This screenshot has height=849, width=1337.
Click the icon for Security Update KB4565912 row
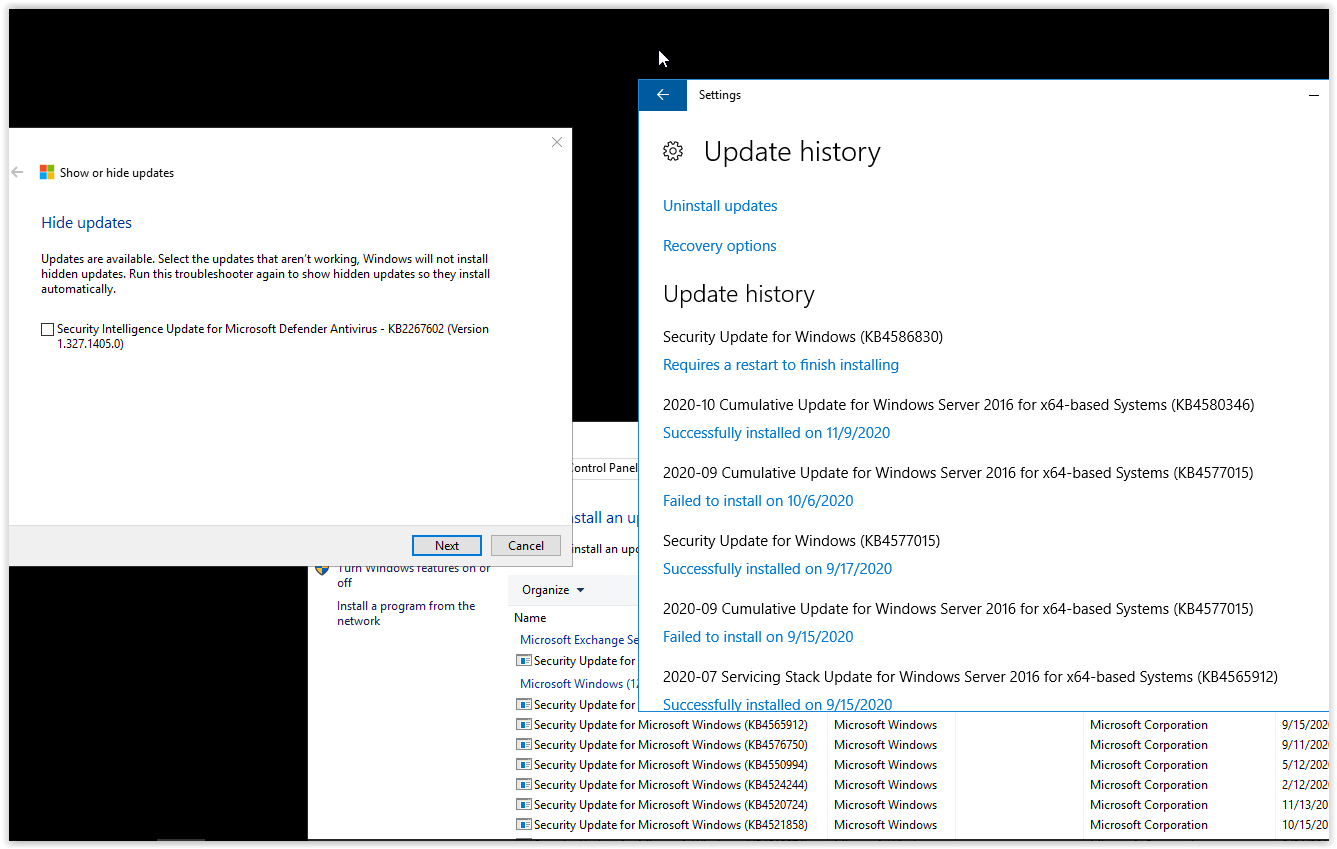[522, 724]
